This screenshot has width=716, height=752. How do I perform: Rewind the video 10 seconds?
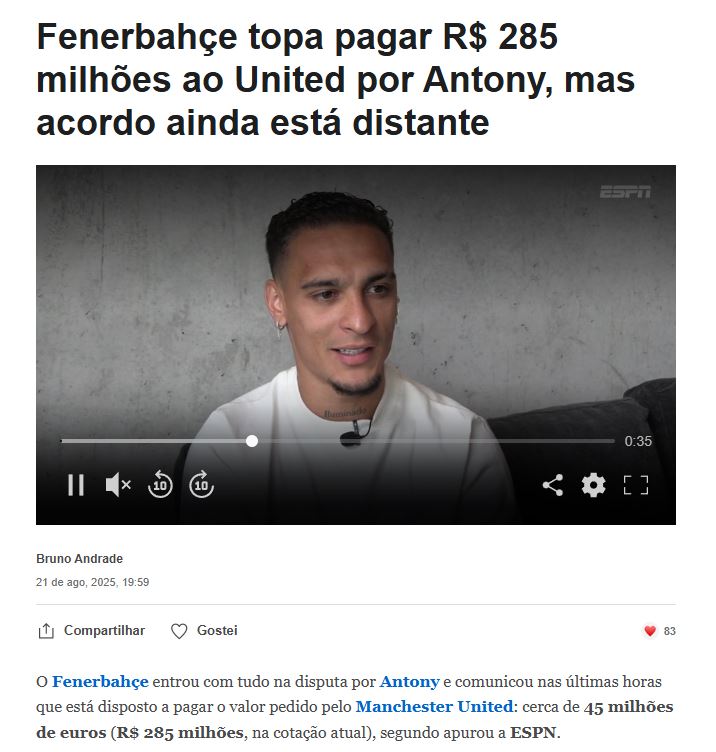[x=160, y=484]
